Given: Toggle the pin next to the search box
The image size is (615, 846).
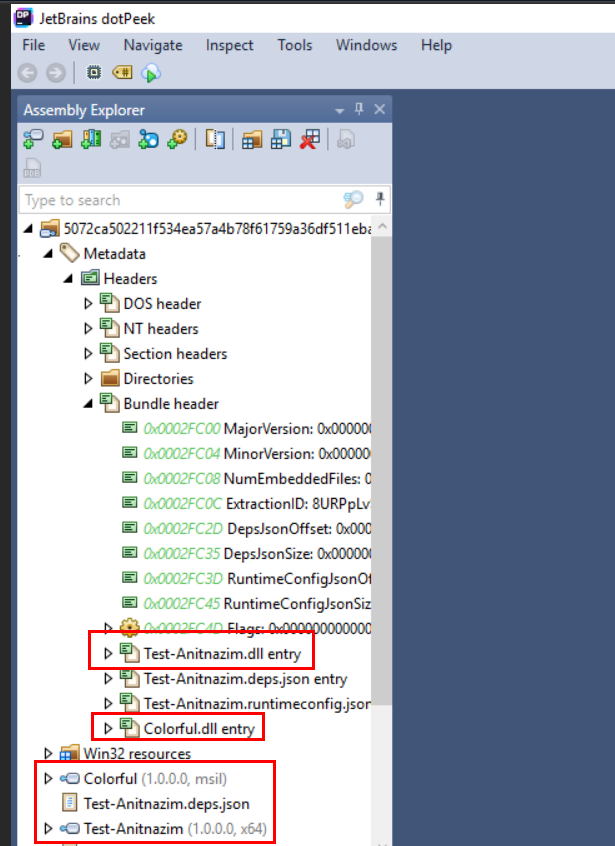Looking at the screenshot, I should [380, 199].
